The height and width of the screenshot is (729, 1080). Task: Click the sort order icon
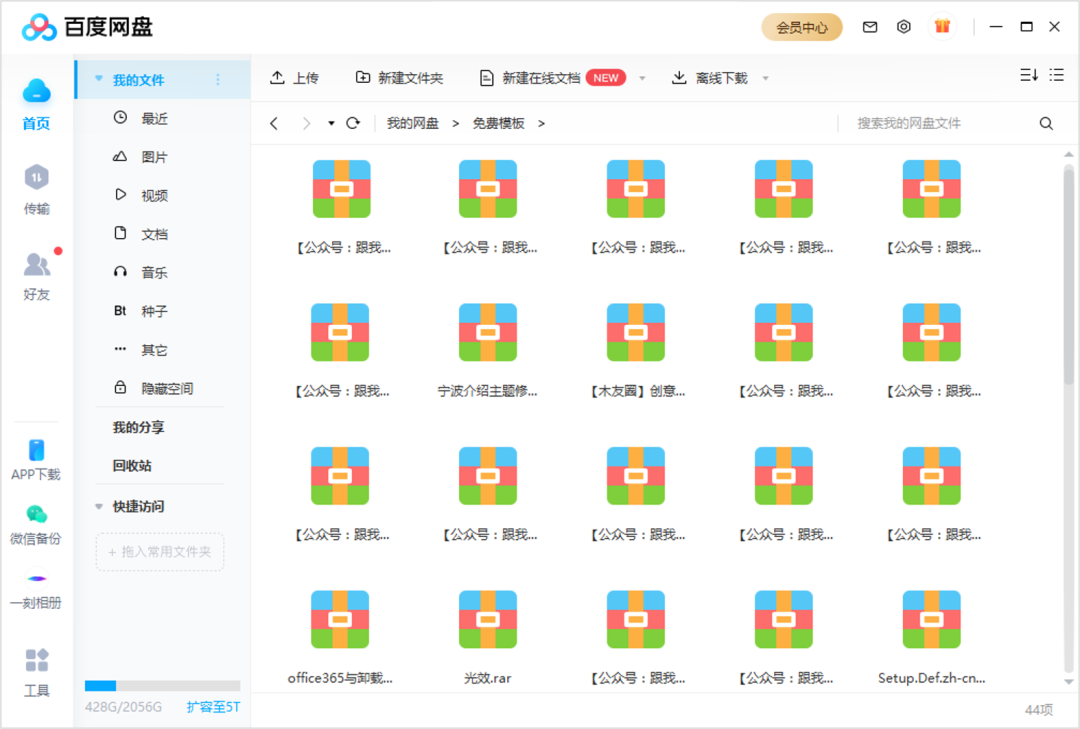point(1029,75)
